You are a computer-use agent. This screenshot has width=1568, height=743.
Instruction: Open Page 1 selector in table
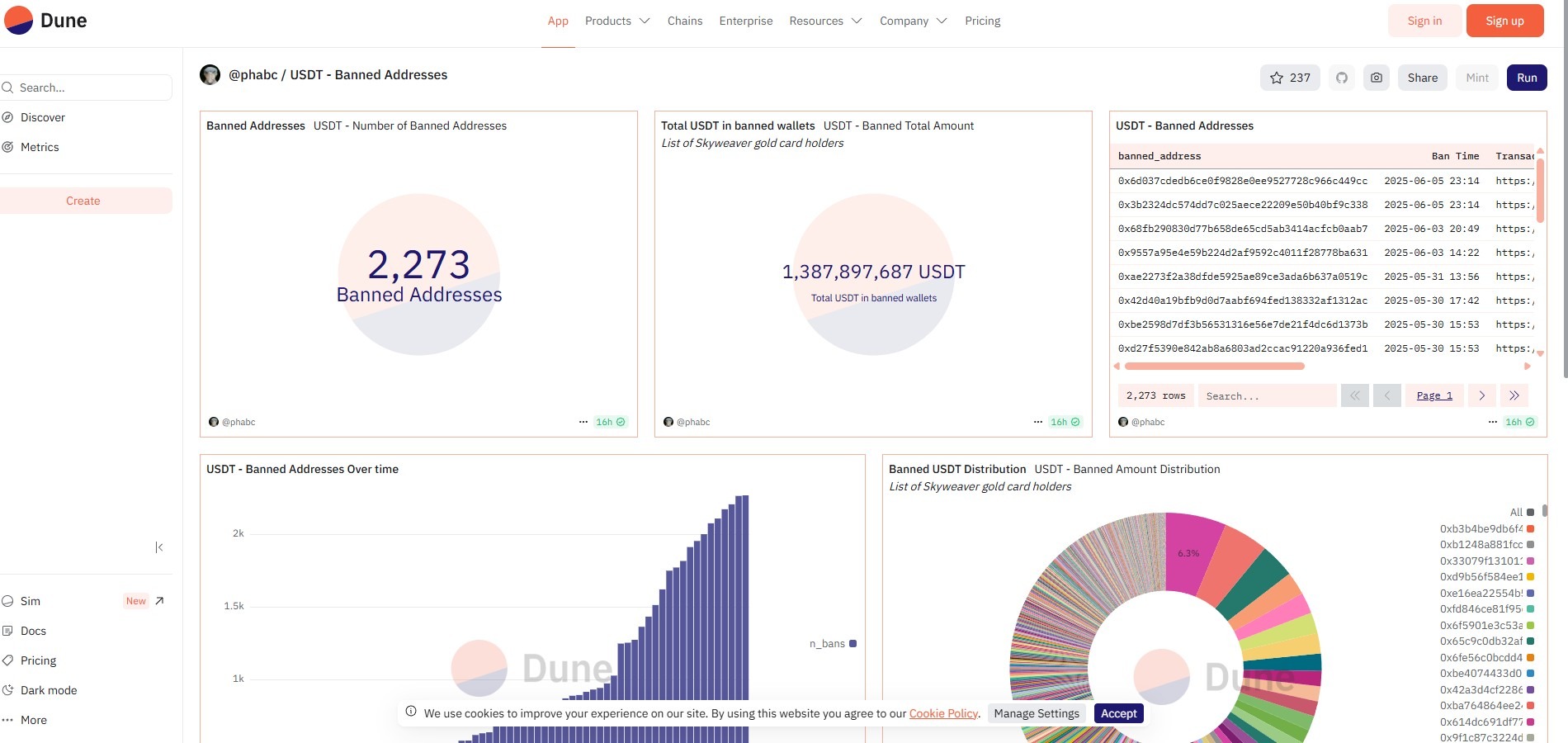[1434, 395]
